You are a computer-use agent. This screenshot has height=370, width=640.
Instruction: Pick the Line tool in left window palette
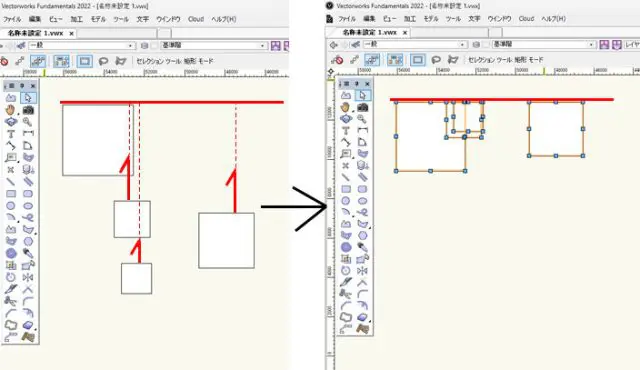click(x=11, y=182)
